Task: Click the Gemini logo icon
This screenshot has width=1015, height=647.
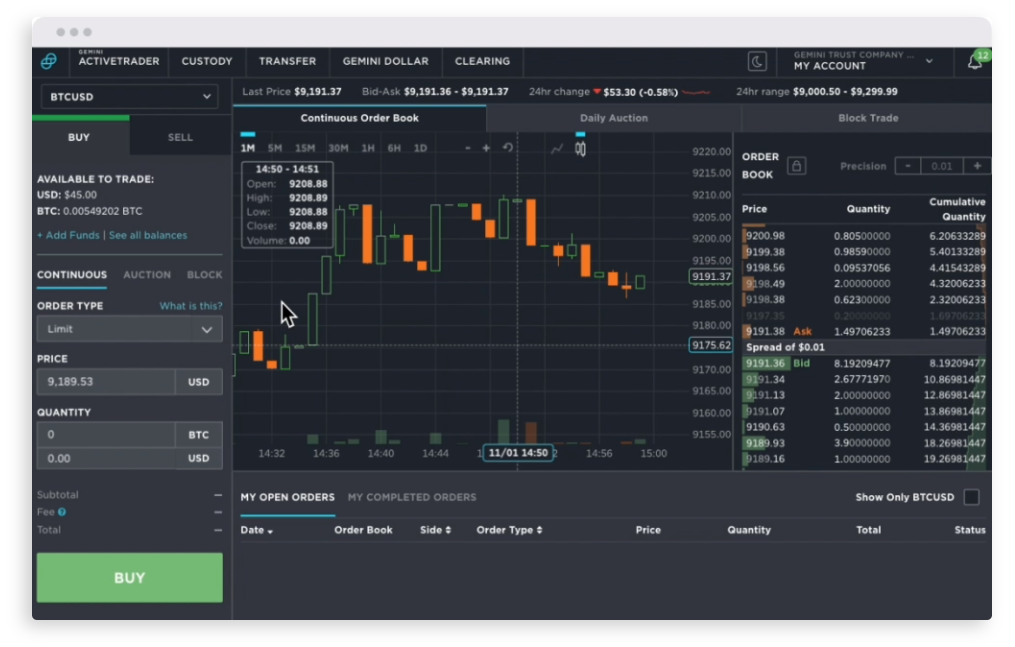Action: (49, 61)
